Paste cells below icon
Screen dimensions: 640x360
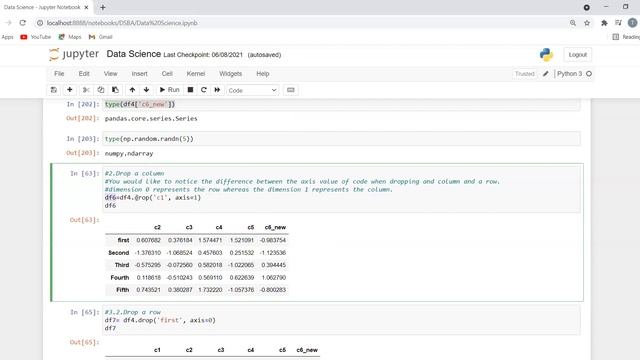point(116,90)
